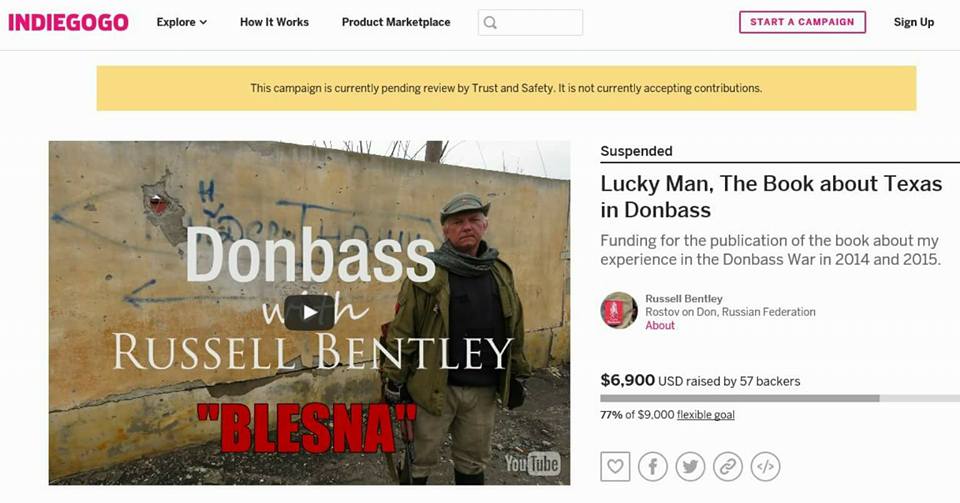The height and width of the screenshot is (503, 960).
Task: Click the Russell Bentley campaigner name
Action: coord(684,299)
